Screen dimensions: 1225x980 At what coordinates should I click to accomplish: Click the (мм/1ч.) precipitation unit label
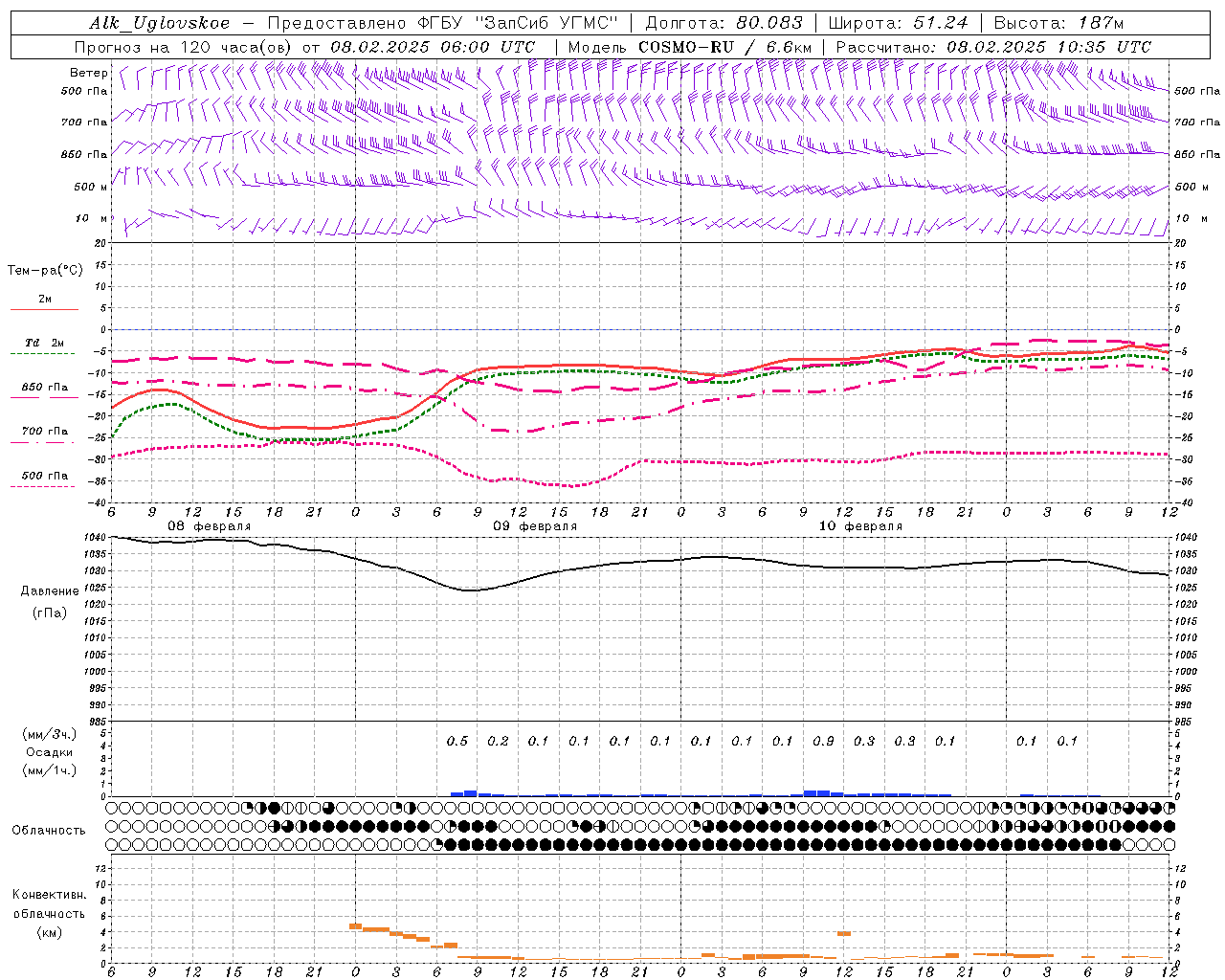[50, 770]
